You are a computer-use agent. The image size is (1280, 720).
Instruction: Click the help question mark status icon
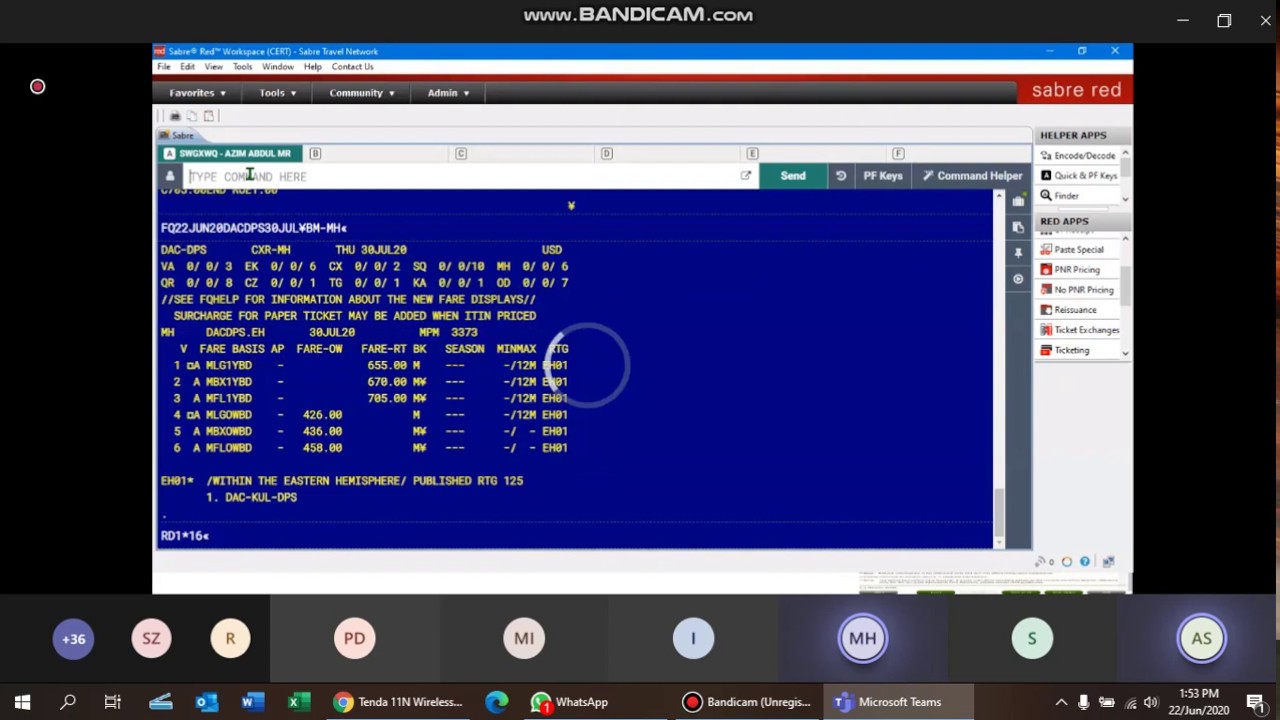pyautogui.click(x=1085, y=562)
